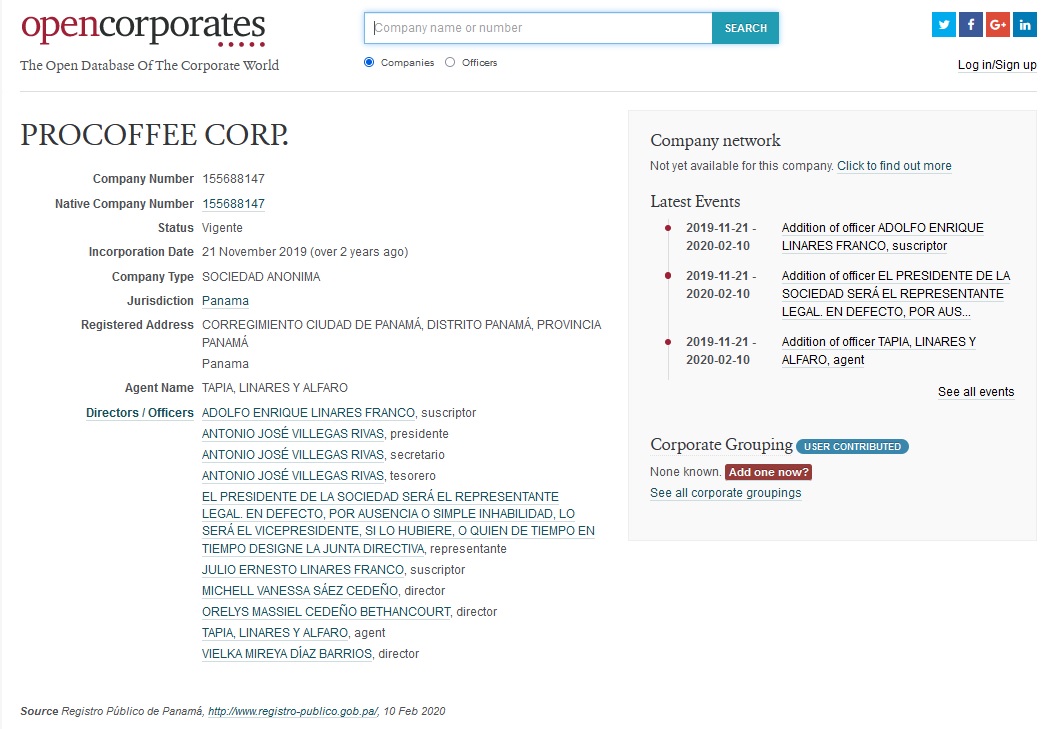Click to find out more about company network
1051x729 pixels.
[x=894, y=165]
